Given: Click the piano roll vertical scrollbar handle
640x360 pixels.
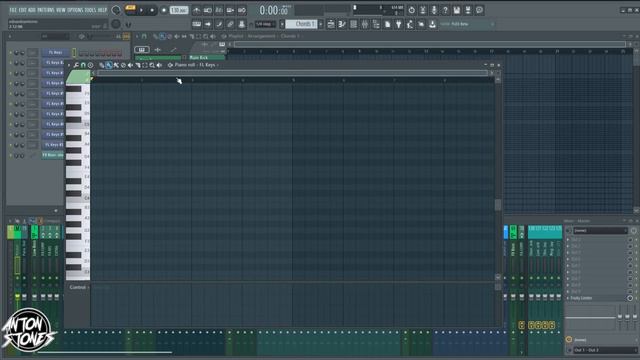Looking at the screenshot, I should [x=498, y=205].
